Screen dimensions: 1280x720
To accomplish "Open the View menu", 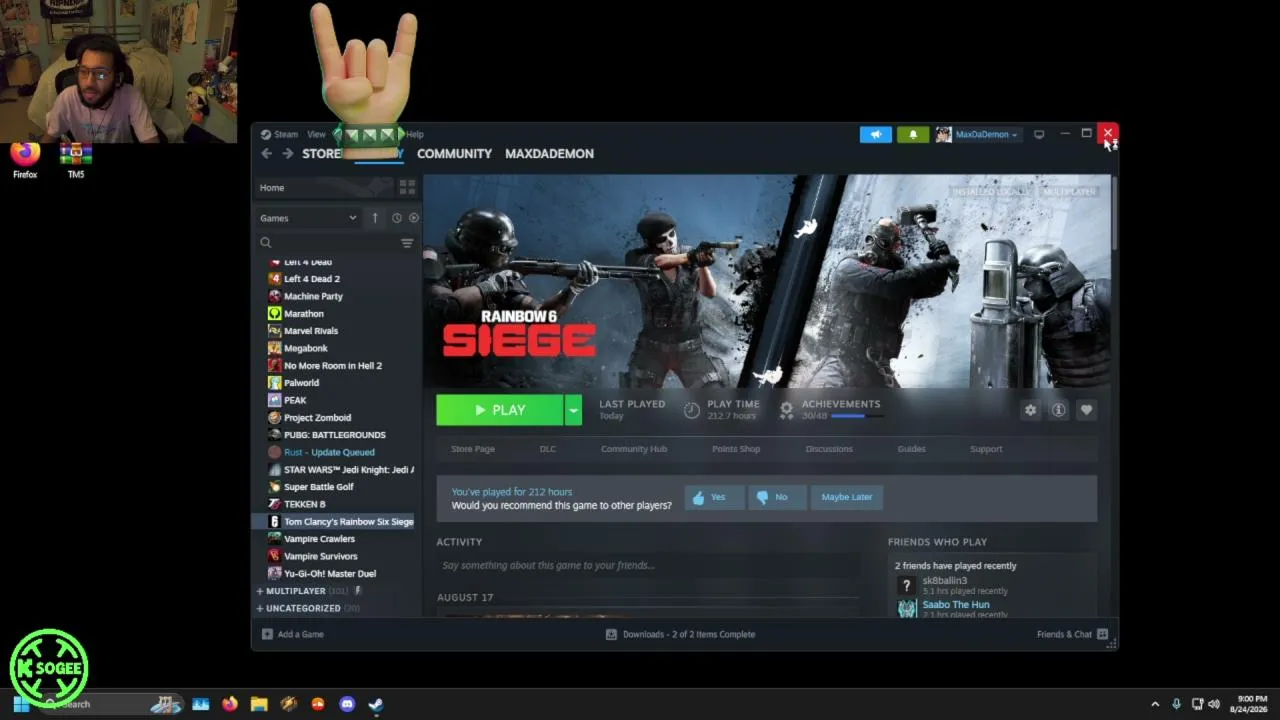I will (x=316, y=134).
